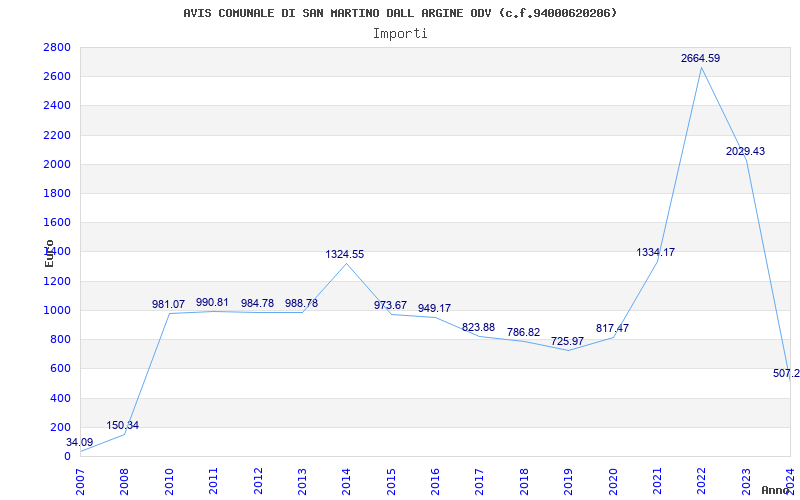Select the 949.17 value label
Image resolution: width=800 pixels, height=500 pixels.
[x=434, y=308]
